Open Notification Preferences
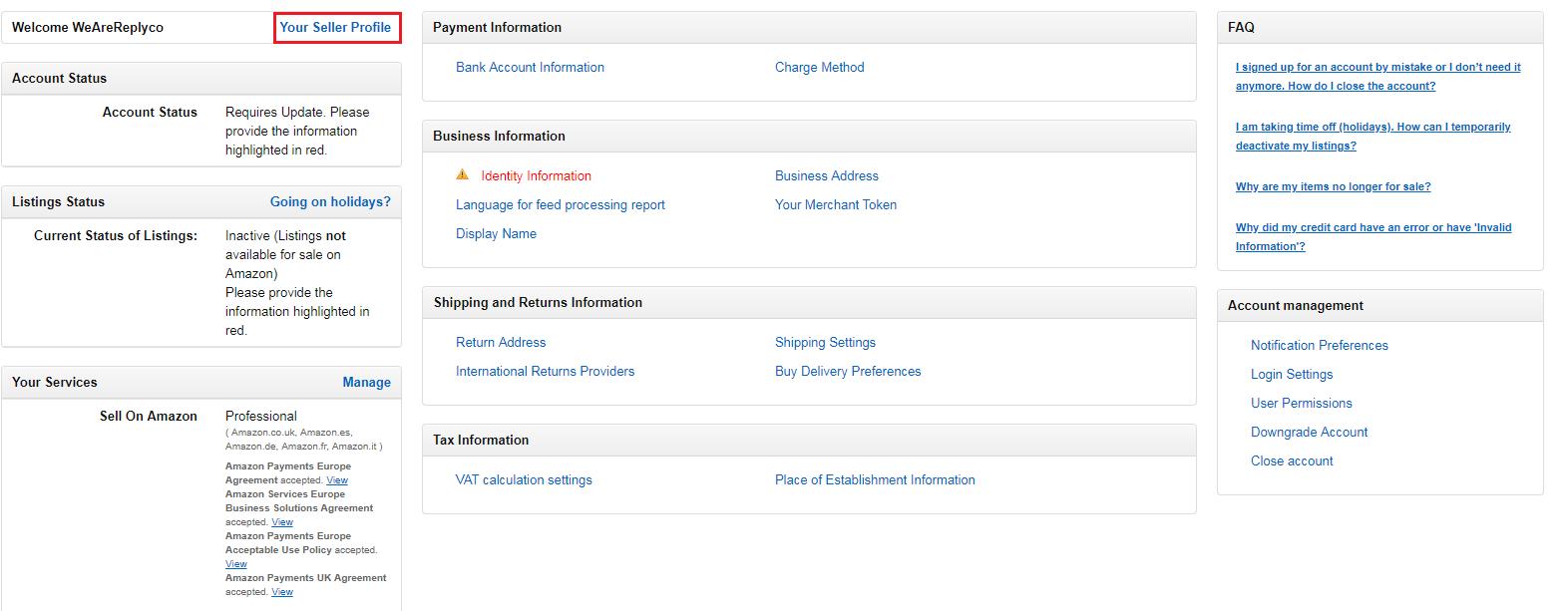This screenshot has height=611, width=1568. click(x=1319, y=346)
